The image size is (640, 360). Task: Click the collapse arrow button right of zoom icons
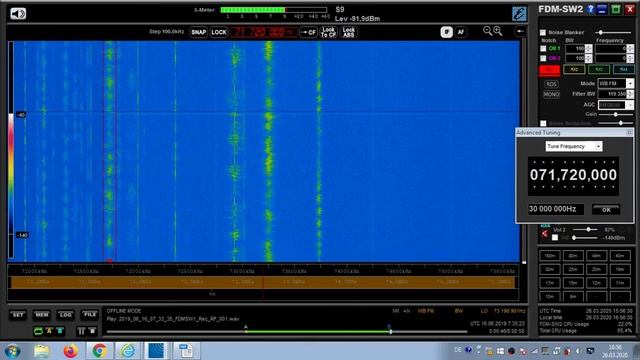520,31
